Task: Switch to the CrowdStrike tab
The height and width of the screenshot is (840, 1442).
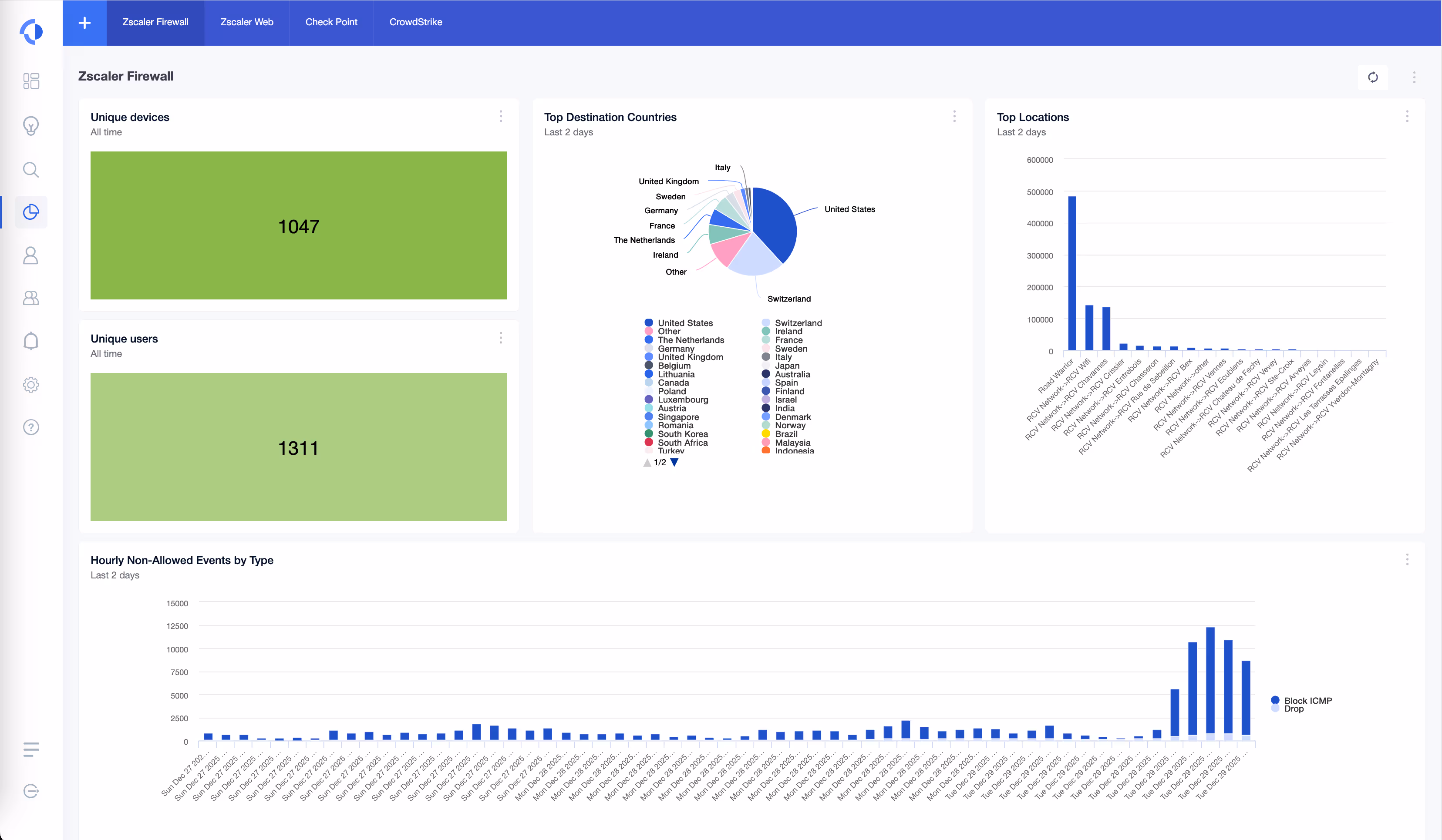Action: point(415,22)
